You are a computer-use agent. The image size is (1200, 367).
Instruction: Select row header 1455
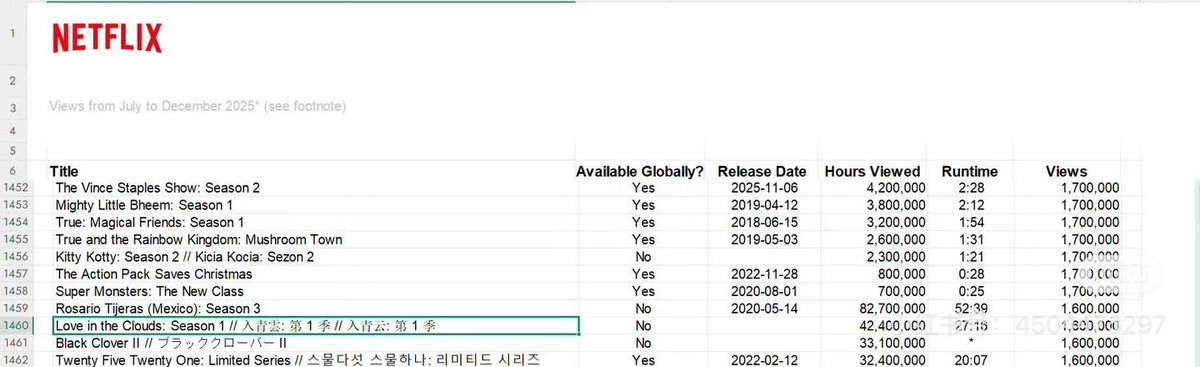pyautogui.click(x=14, y=240)
